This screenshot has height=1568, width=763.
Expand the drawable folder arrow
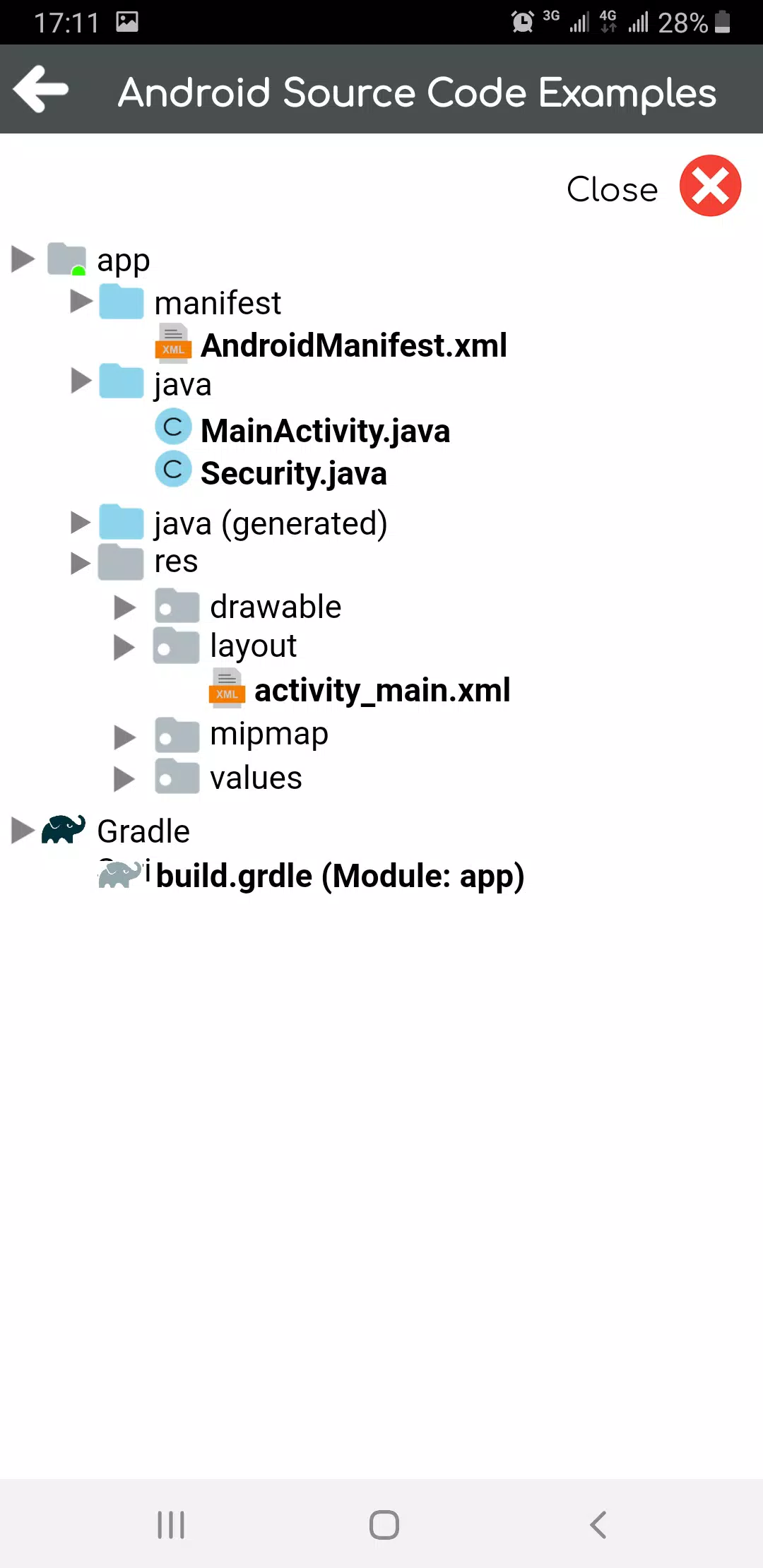pos(125,607)
